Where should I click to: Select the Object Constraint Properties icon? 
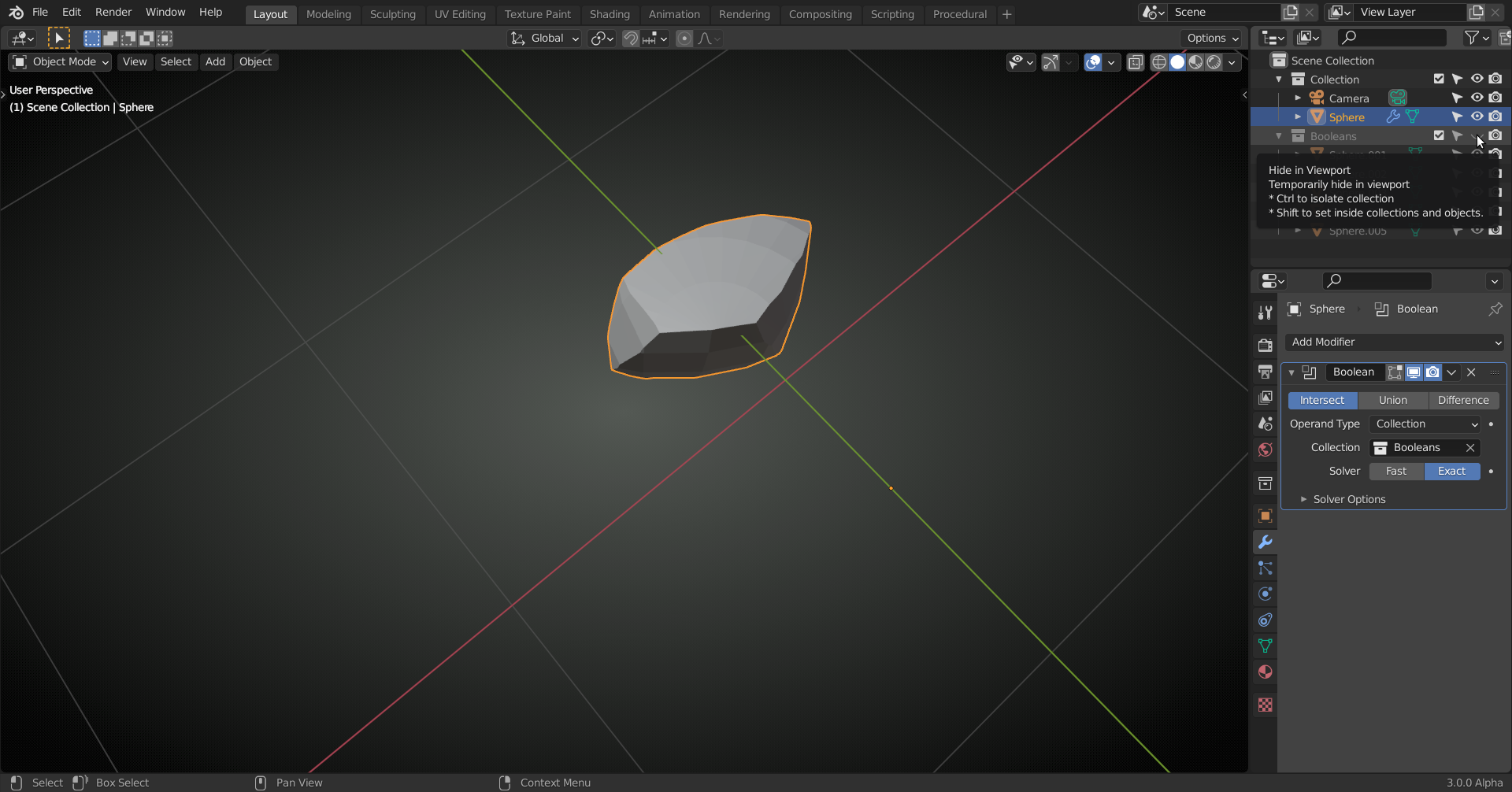[1266, 620]
